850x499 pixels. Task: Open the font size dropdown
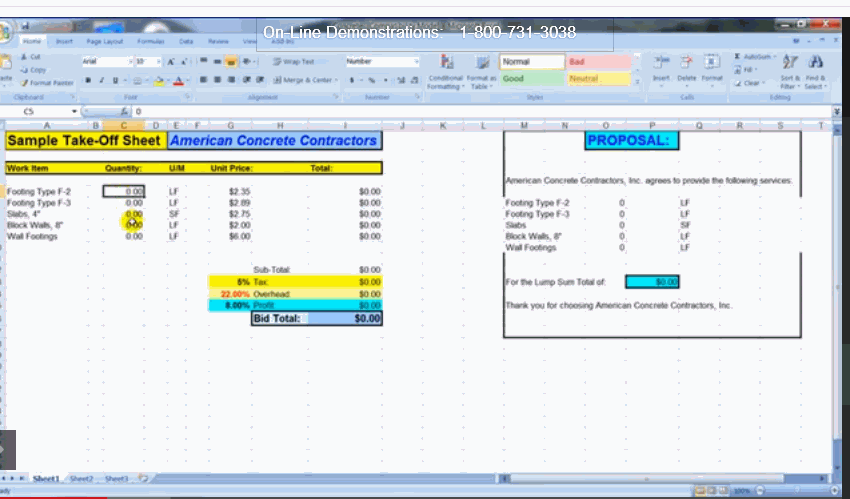point(158,62)
